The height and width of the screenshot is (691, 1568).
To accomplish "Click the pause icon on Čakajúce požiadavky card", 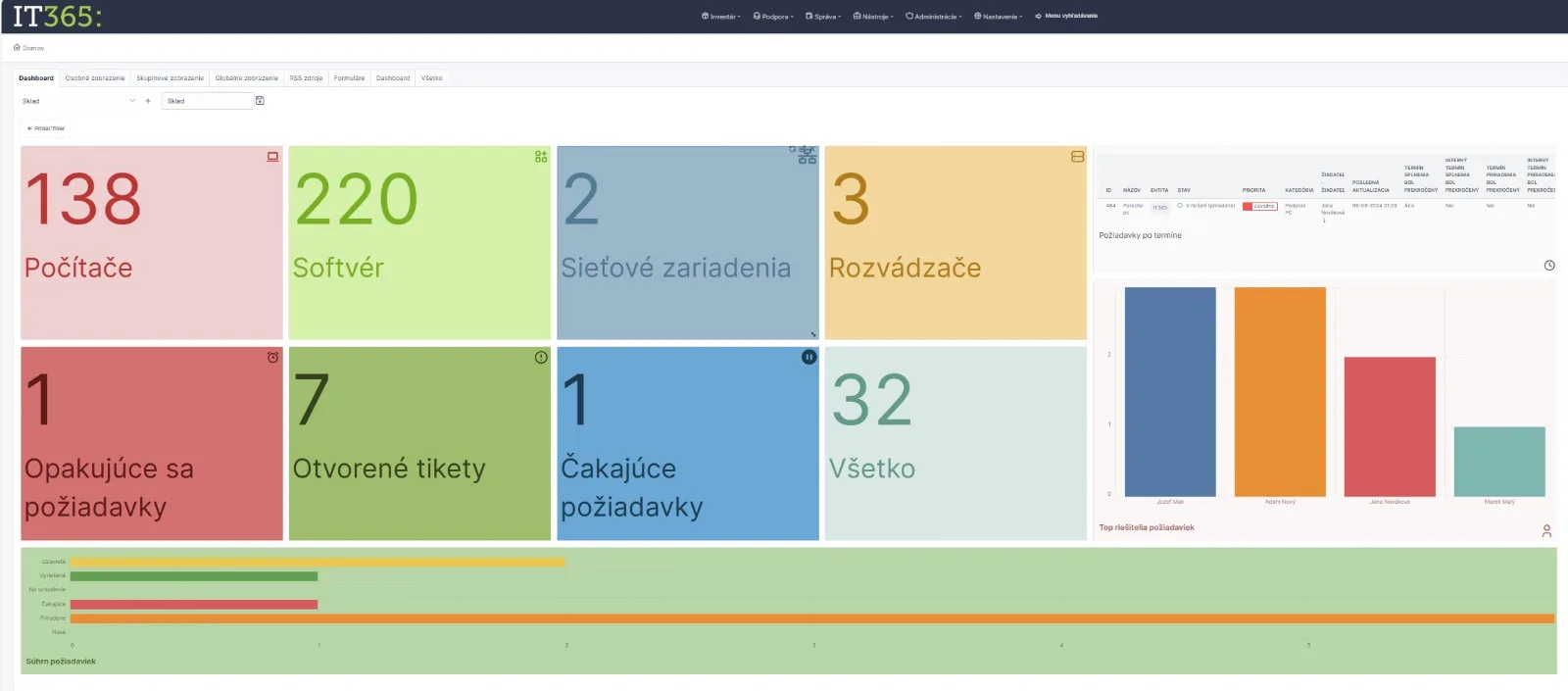I will tap(808, 358).
